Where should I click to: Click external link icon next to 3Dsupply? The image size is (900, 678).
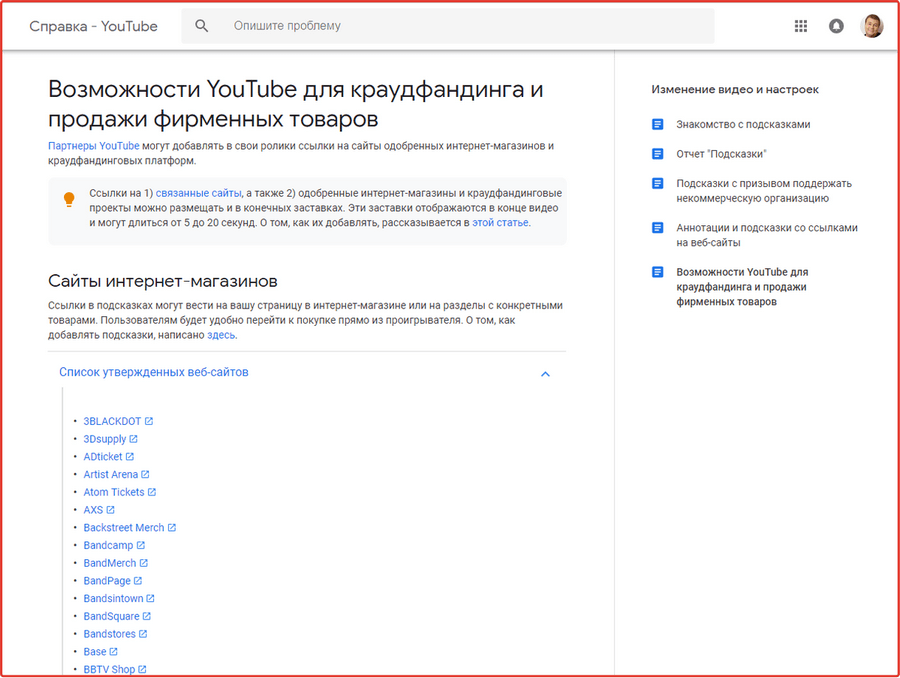tap(133, 439)
